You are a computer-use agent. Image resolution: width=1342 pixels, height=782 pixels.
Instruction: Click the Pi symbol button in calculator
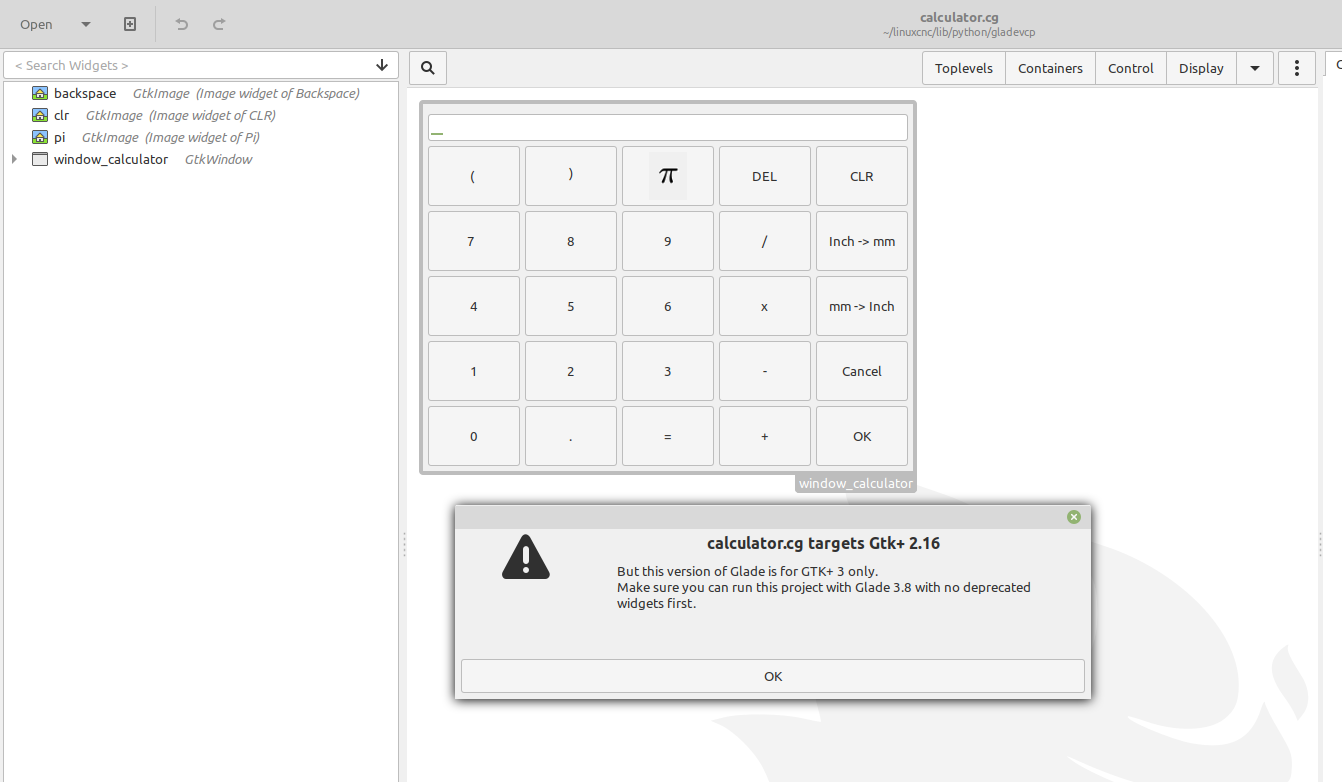[x=667, y=176]
